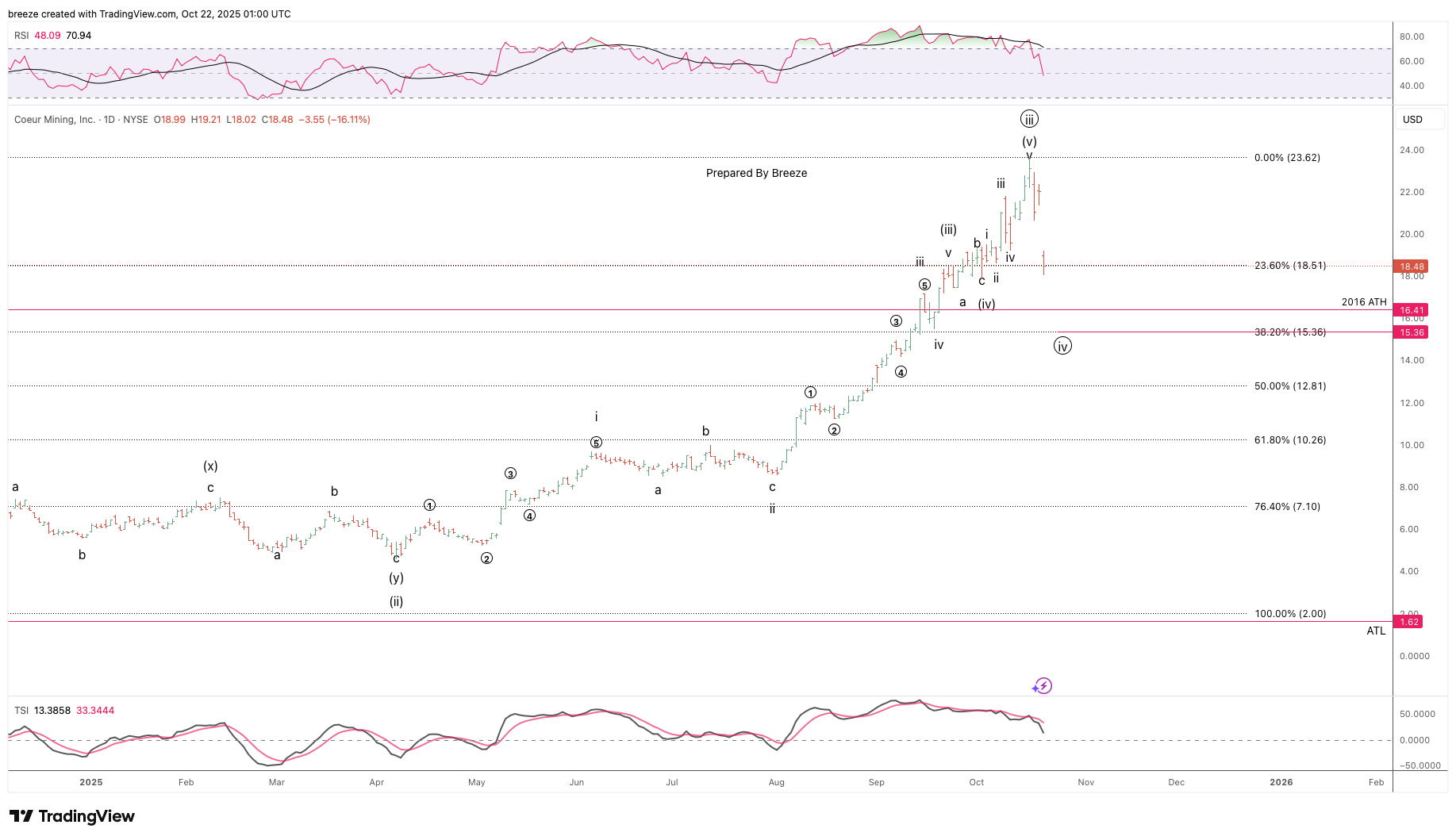The height and width of the screenshot is (840, 1456).
Task: Click the pink 16.41 price axis tag
Action: tap(1412, 310)
